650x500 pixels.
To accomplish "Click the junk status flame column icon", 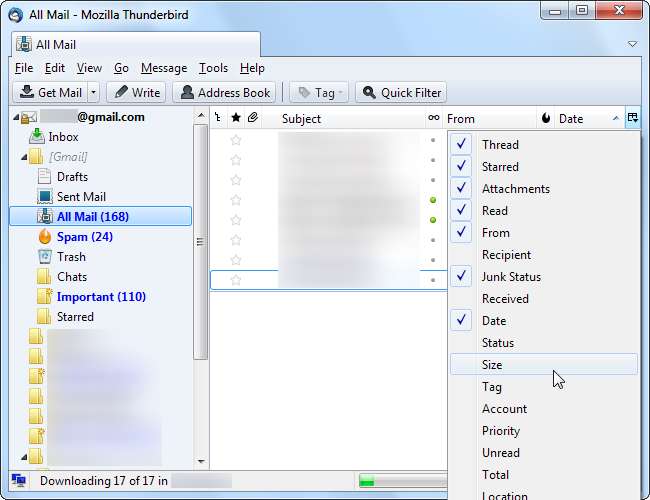I will pyautogui.click(x=546, y=119).
